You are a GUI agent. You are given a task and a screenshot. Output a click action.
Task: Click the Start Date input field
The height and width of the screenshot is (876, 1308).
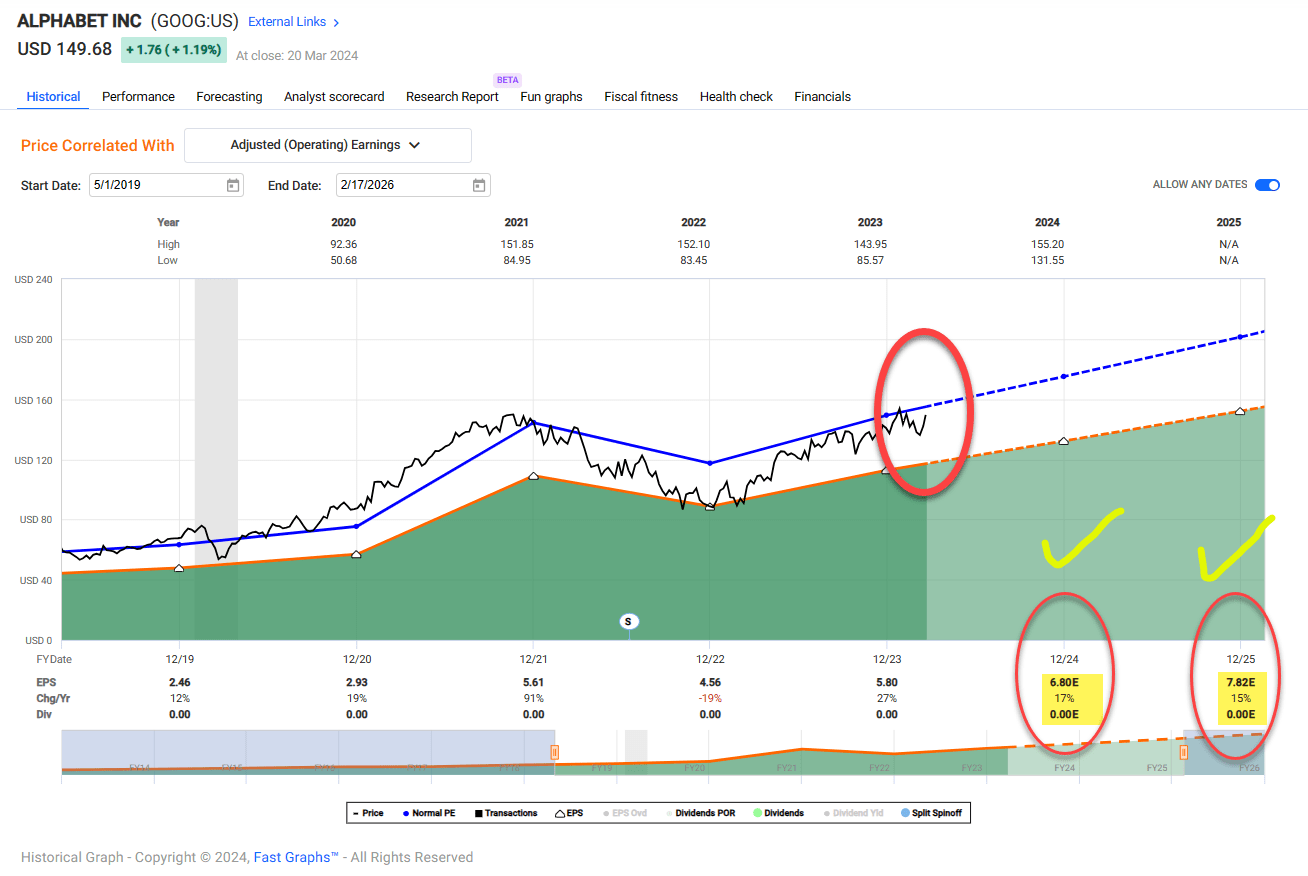155,185
